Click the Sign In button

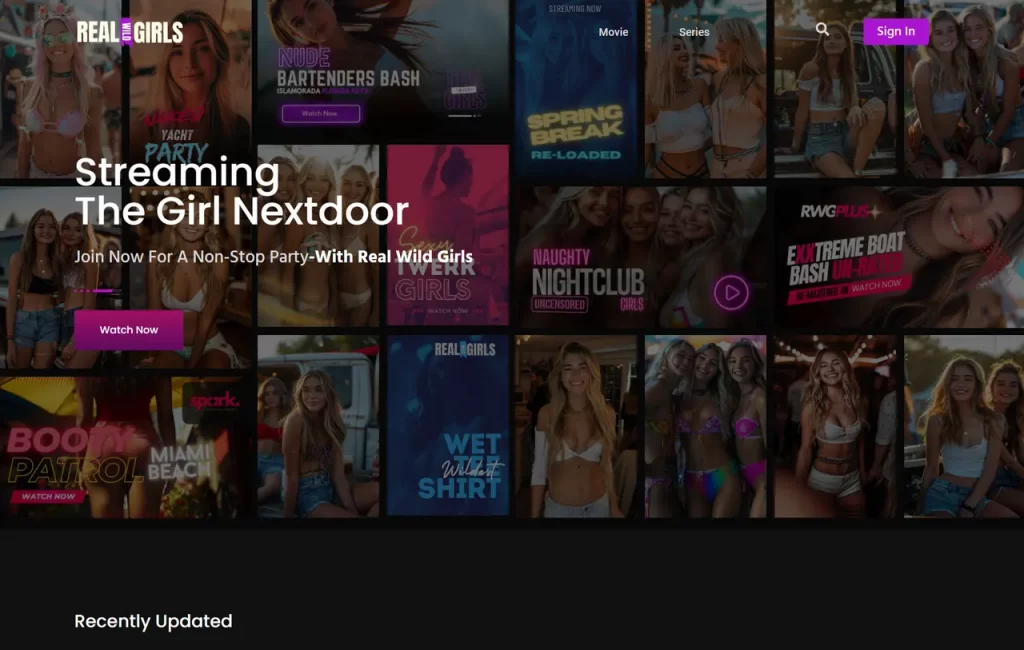[895, 31]
